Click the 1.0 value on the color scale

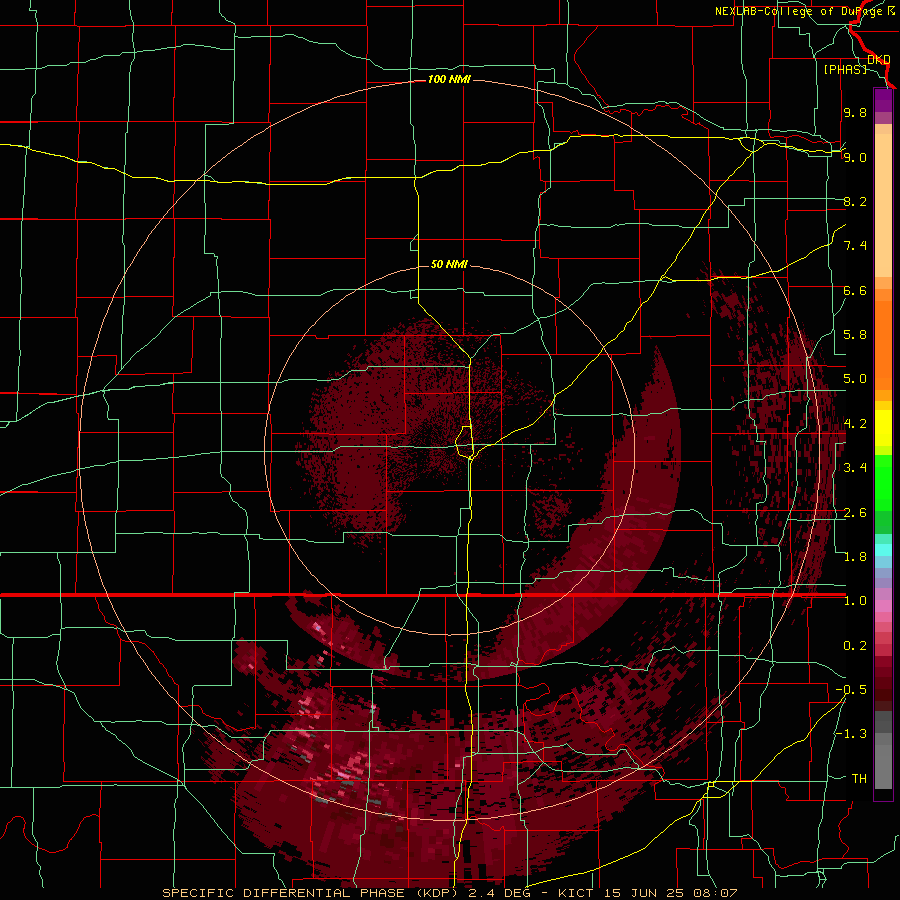click(x=855, y=601)
